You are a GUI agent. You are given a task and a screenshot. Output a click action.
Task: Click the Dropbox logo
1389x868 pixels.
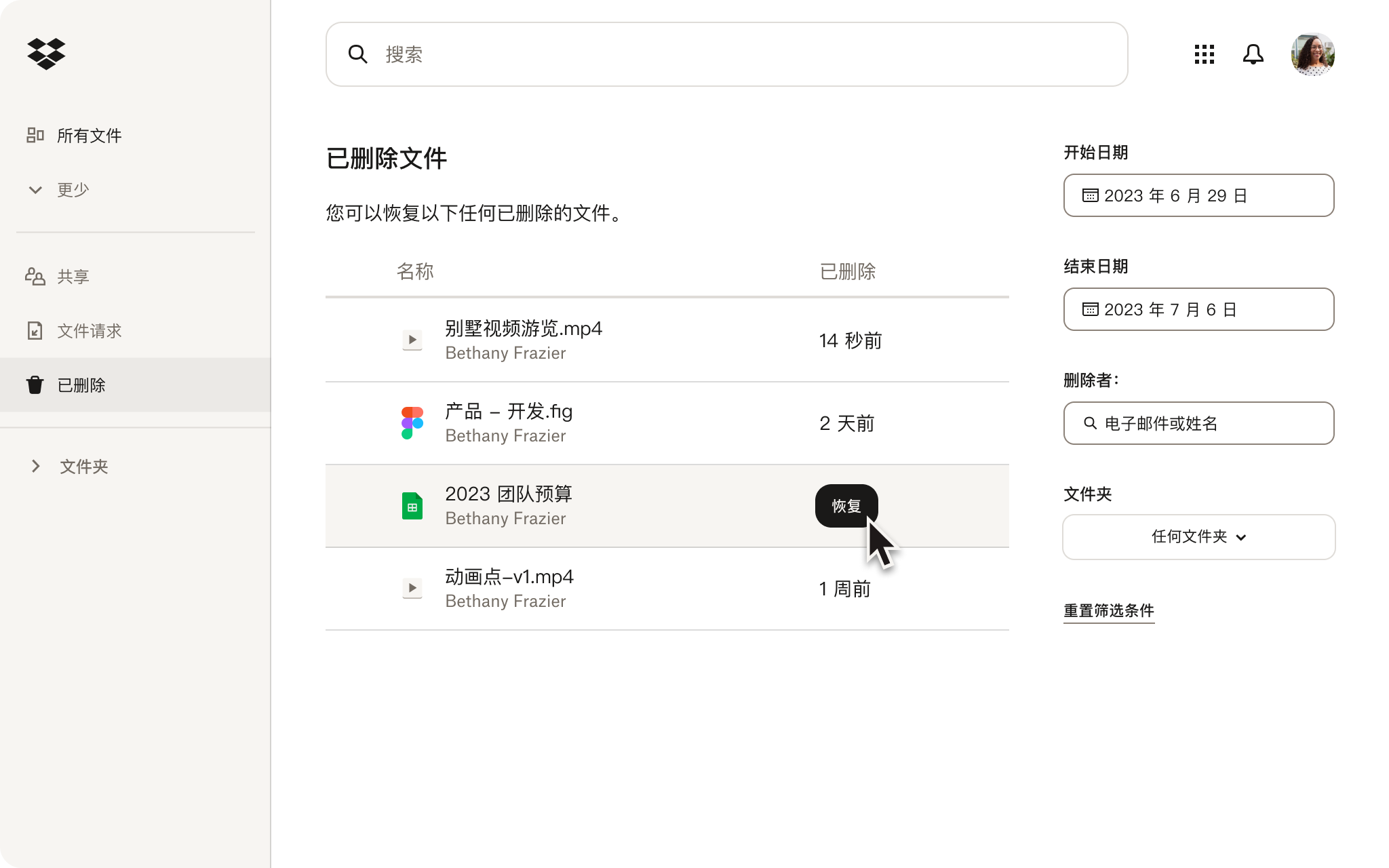click(x=46, y=54)
